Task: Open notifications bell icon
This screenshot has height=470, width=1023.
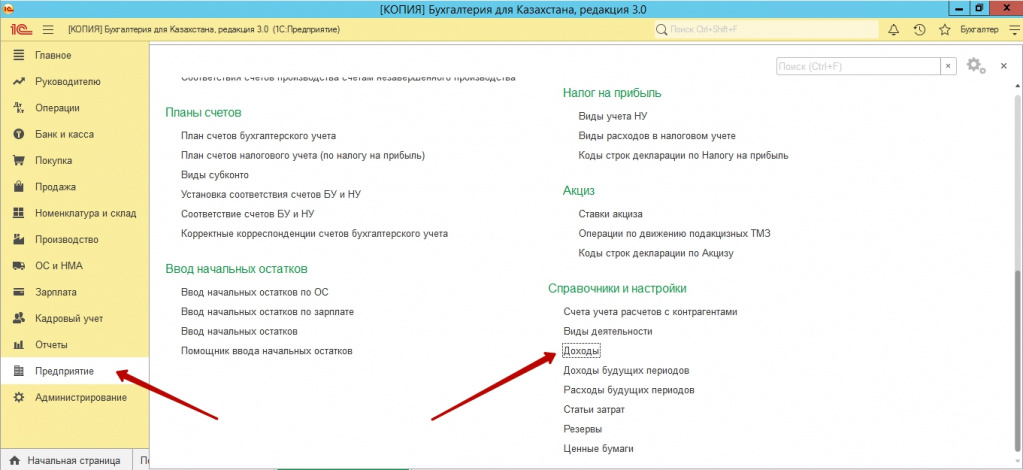Action: 894,30
